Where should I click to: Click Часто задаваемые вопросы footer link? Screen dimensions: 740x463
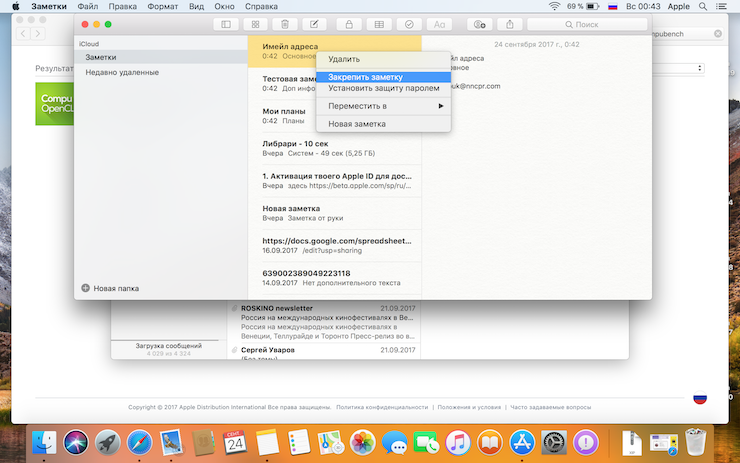[550, 407]
